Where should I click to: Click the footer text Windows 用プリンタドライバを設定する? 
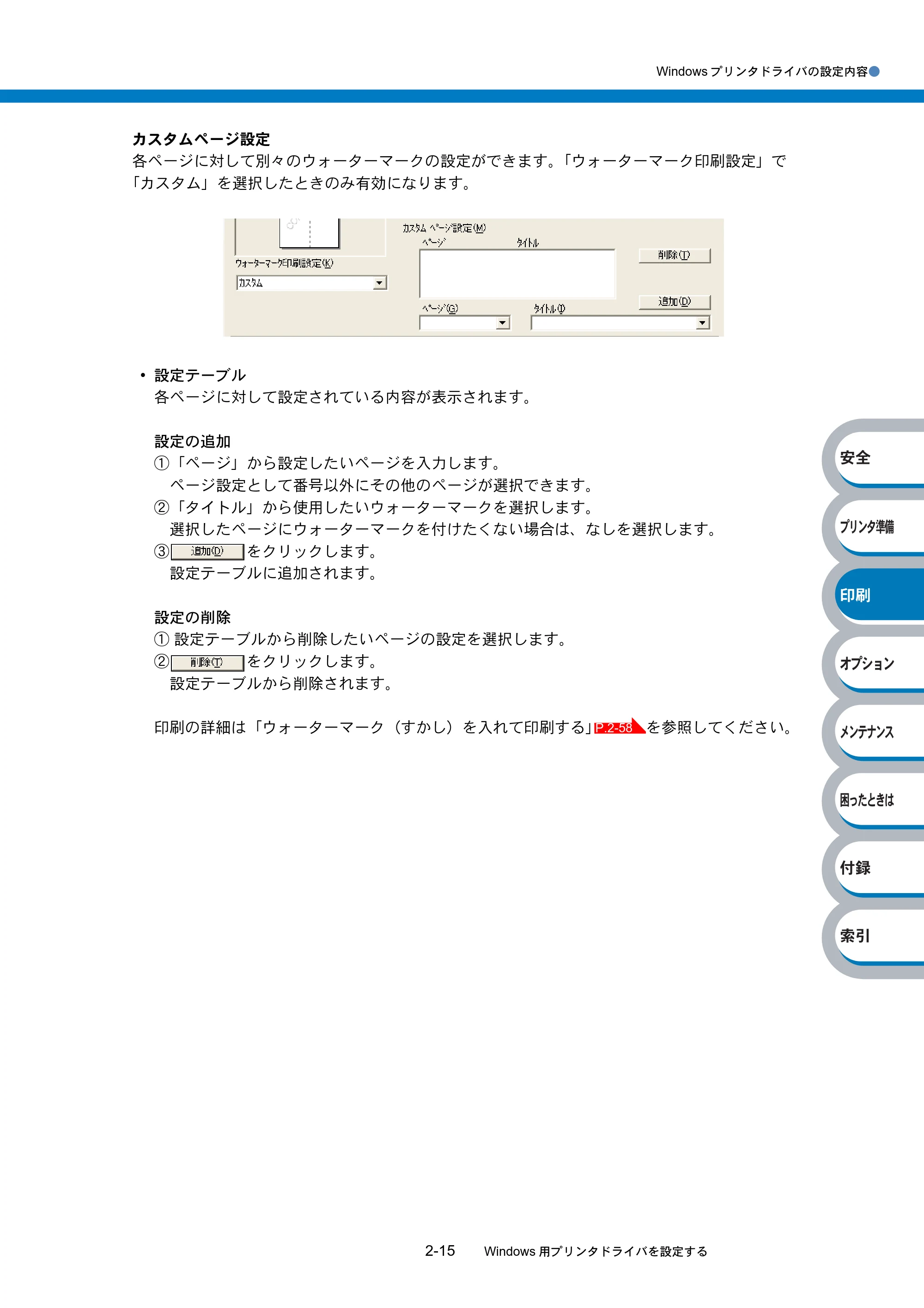596,1252
